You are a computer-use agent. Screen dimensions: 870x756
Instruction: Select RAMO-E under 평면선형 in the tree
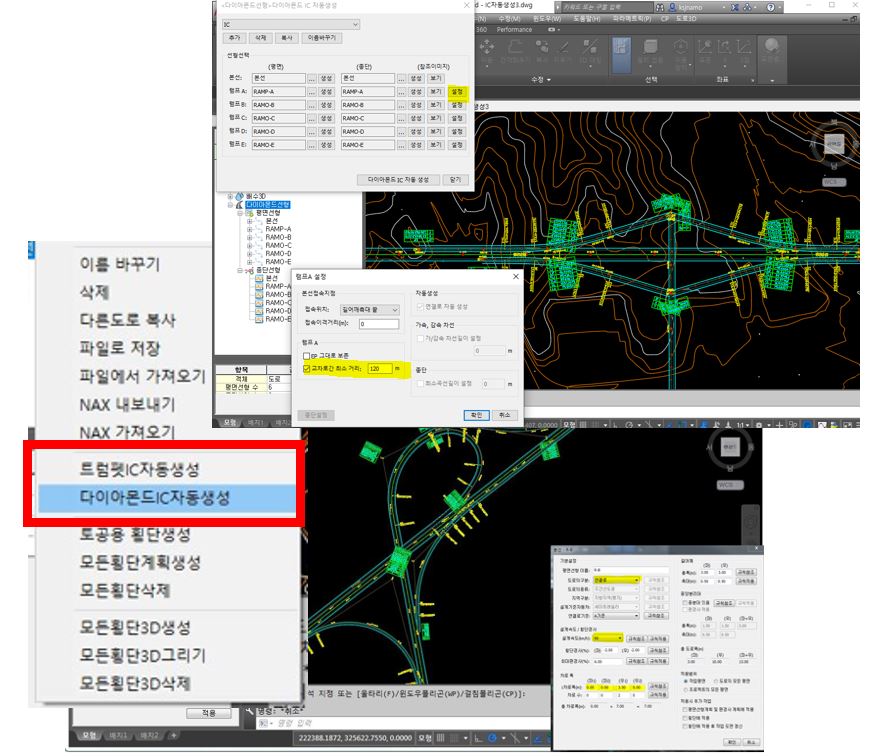(x=278, y=262)
